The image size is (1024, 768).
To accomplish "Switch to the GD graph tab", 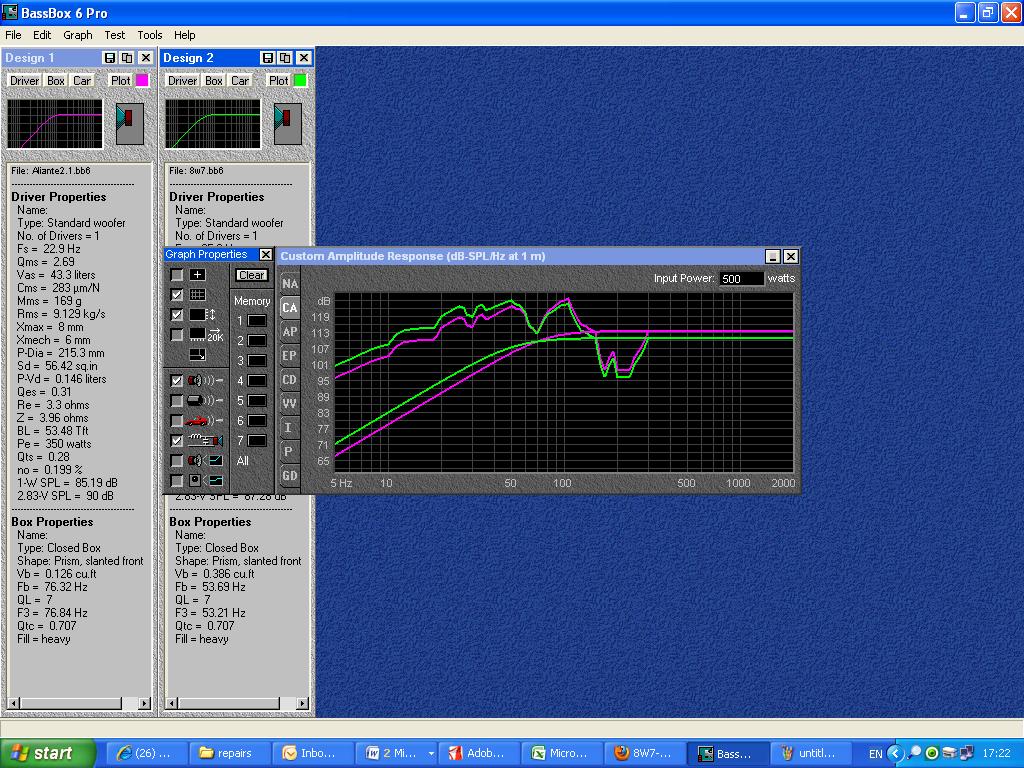I will tap(289, 475).
